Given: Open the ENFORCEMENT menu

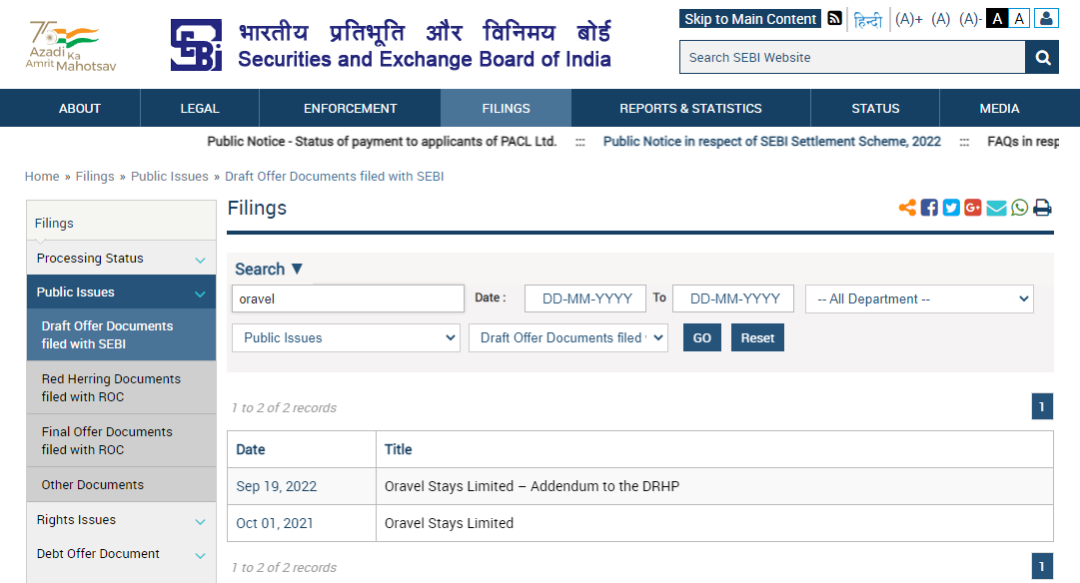Looking at the screenshot, I should pyautogui.click(x=350, y=108).
